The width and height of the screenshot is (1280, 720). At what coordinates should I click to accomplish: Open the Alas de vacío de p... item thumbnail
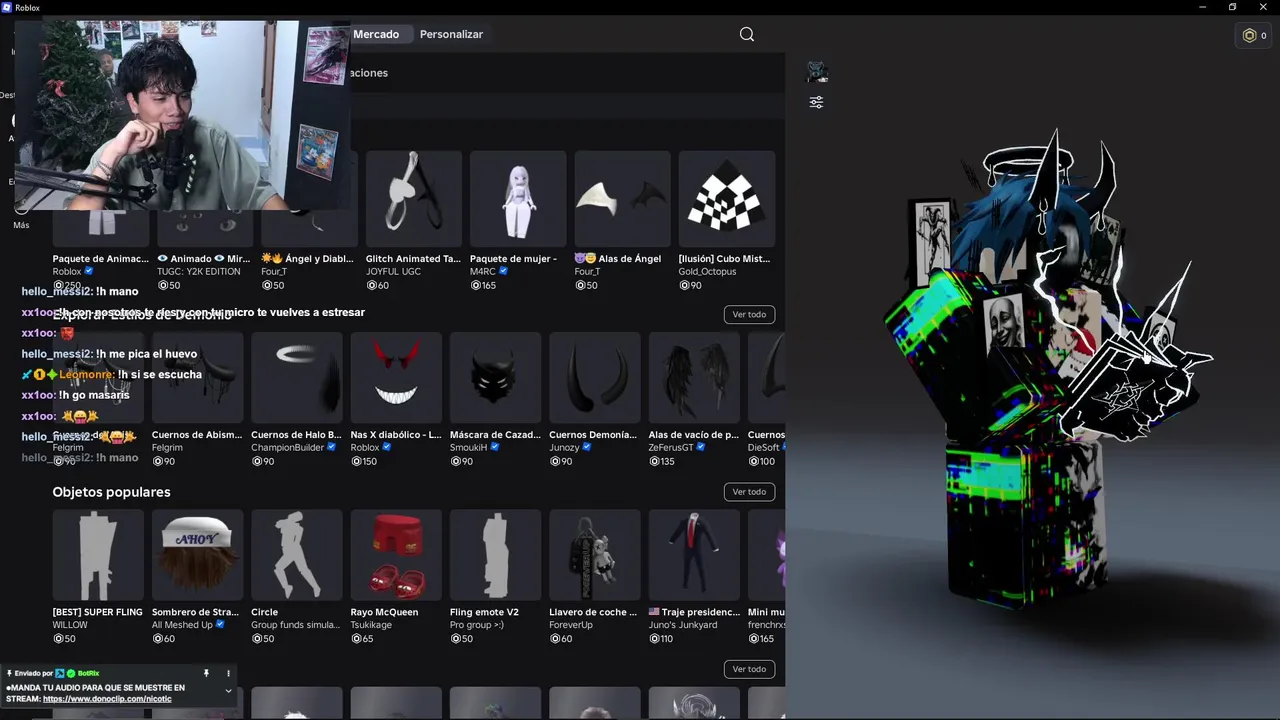[694, 378]
